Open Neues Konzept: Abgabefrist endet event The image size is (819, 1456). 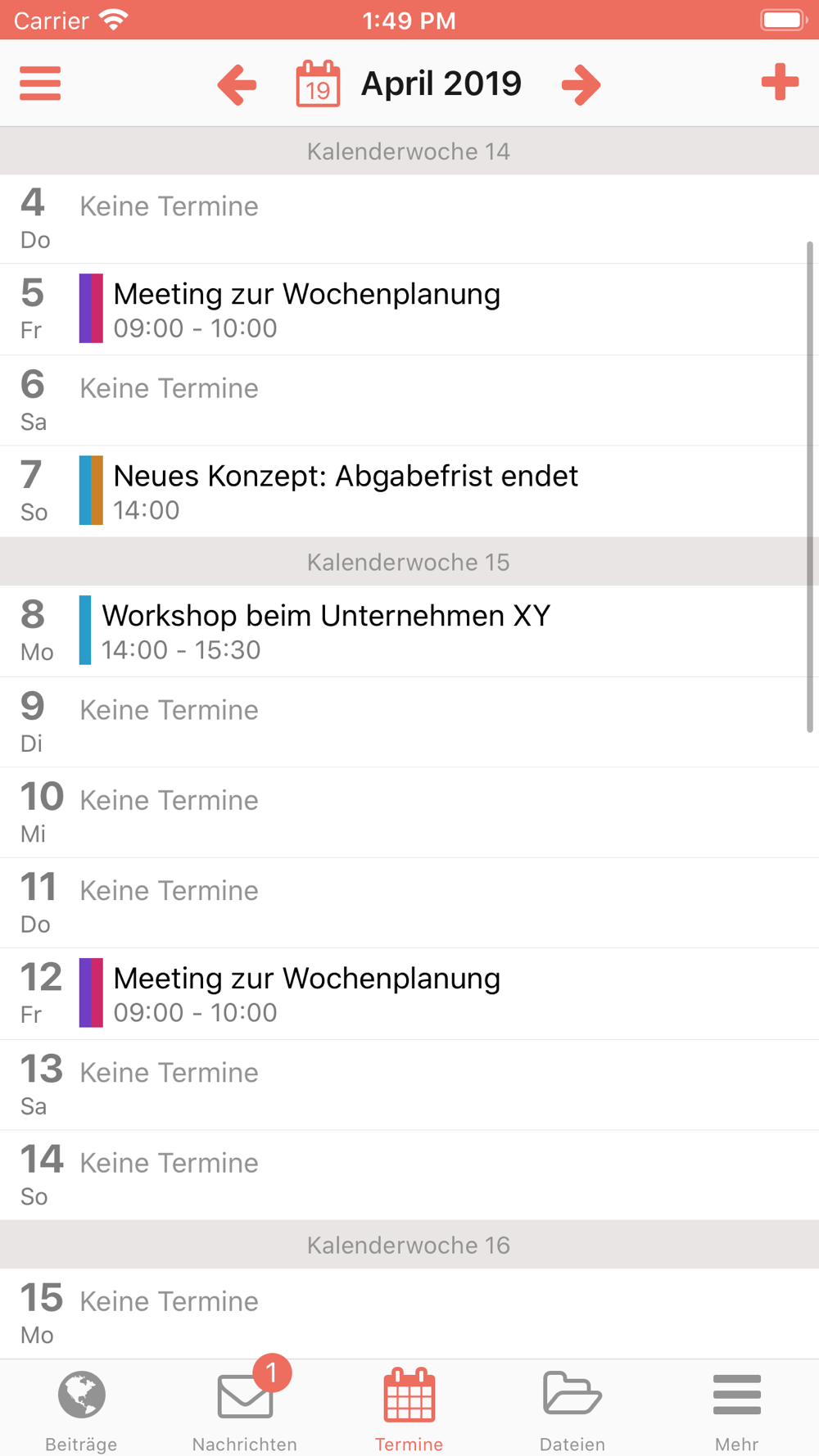pyautogui.click(x=409, y=491)
